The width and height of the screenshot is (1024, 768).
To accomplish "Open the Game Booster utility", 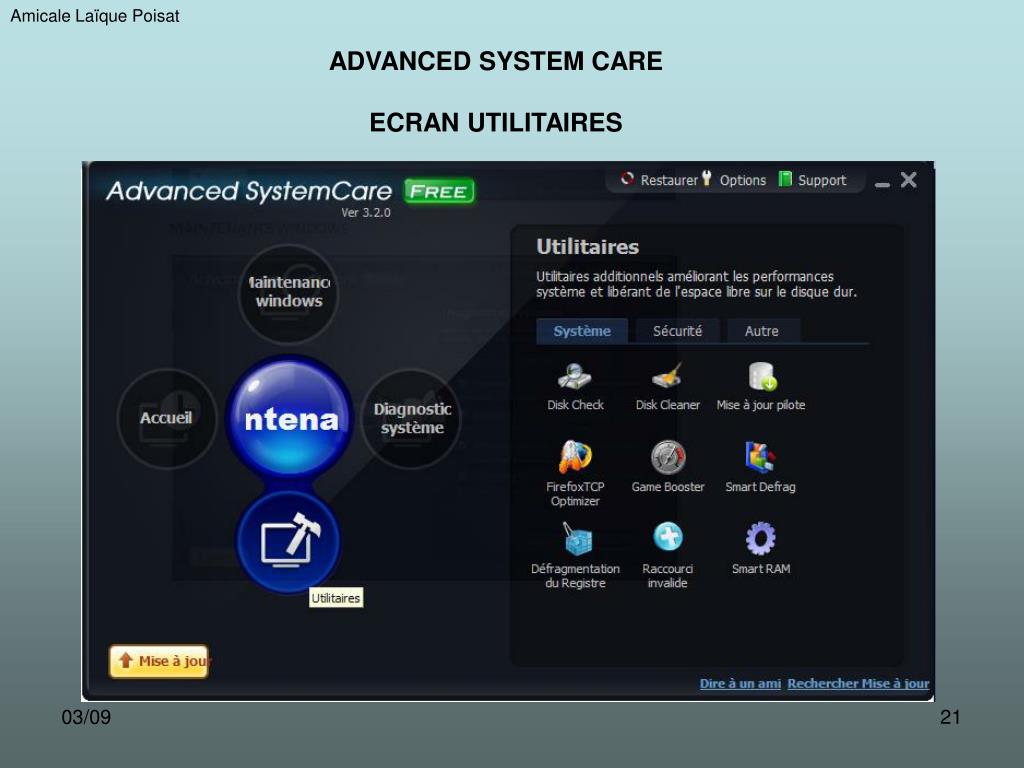I will click(x=667, y=467).
